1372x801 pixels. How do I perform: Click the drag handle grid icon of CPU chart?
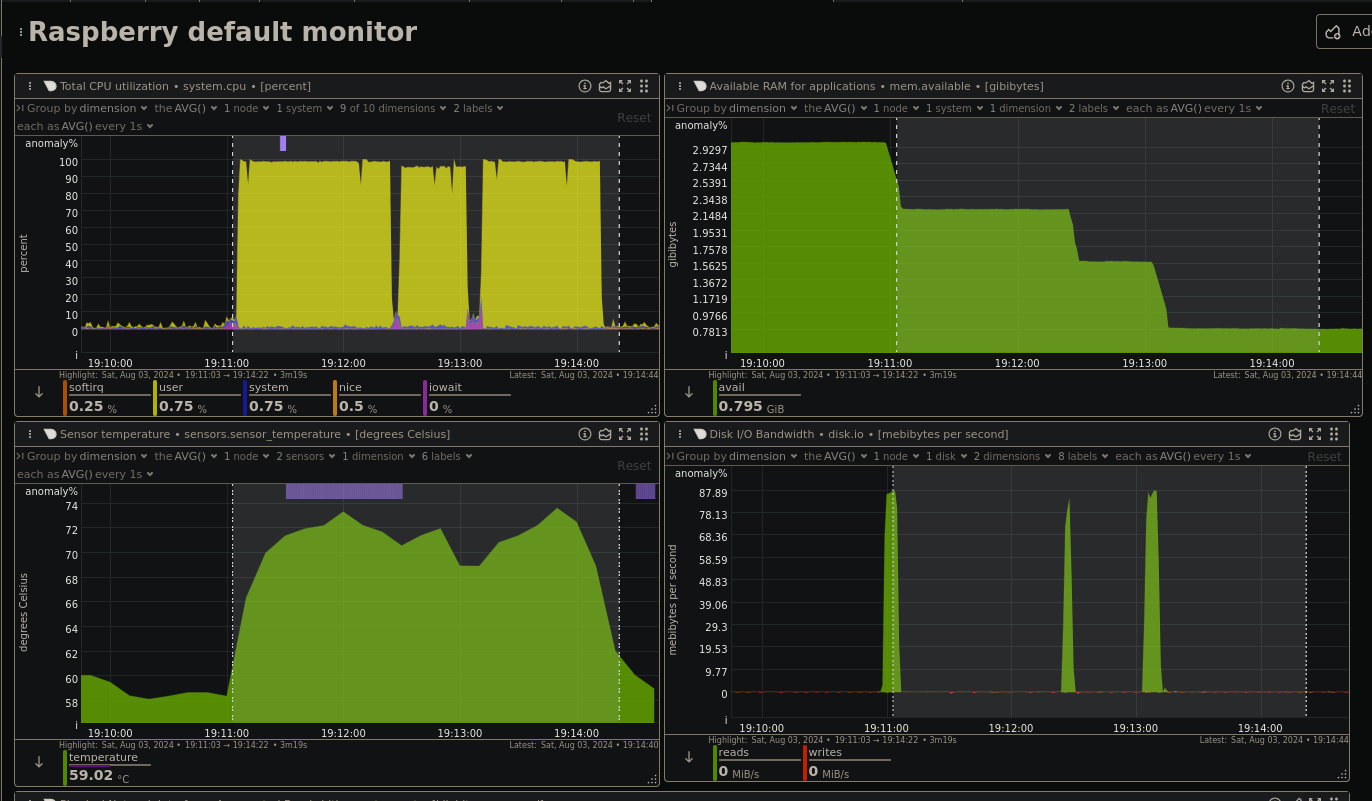click(644, 86)
